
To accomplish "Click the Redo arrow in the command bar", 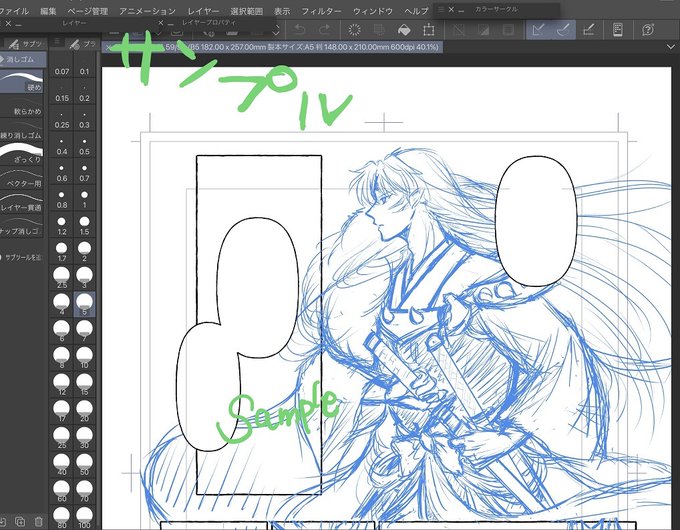I will click(324, 30).
